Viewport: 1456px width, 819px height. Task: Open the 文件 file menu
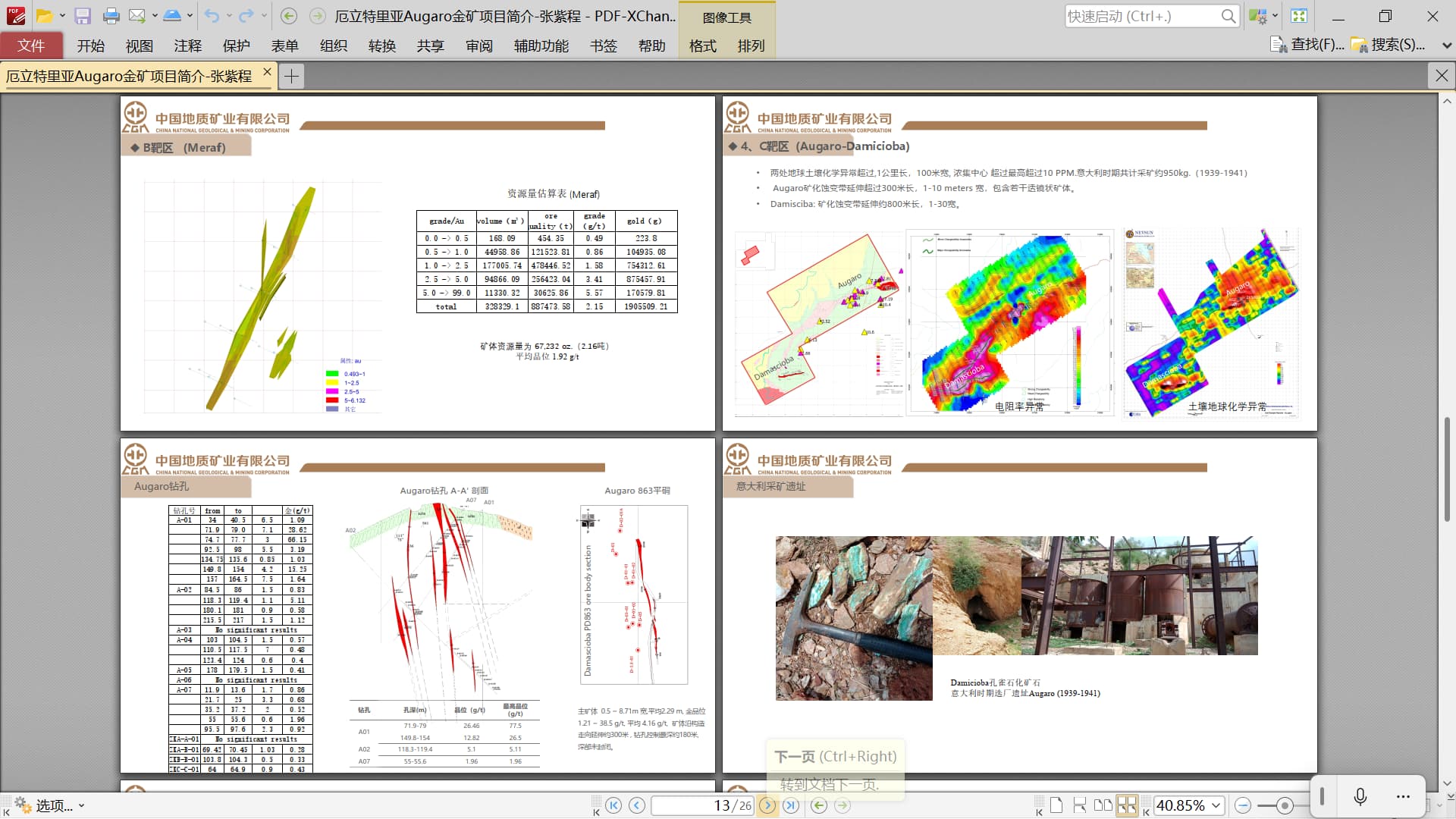coord(31,45)
